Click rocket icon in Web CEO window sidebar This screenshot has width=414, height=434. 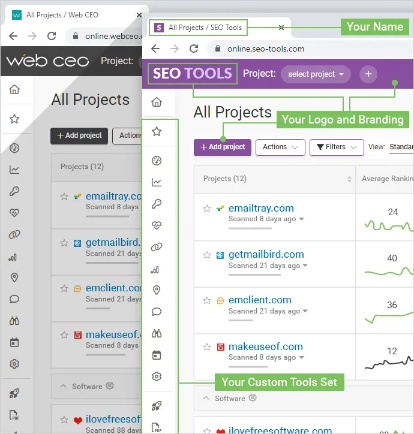[14, 393]
